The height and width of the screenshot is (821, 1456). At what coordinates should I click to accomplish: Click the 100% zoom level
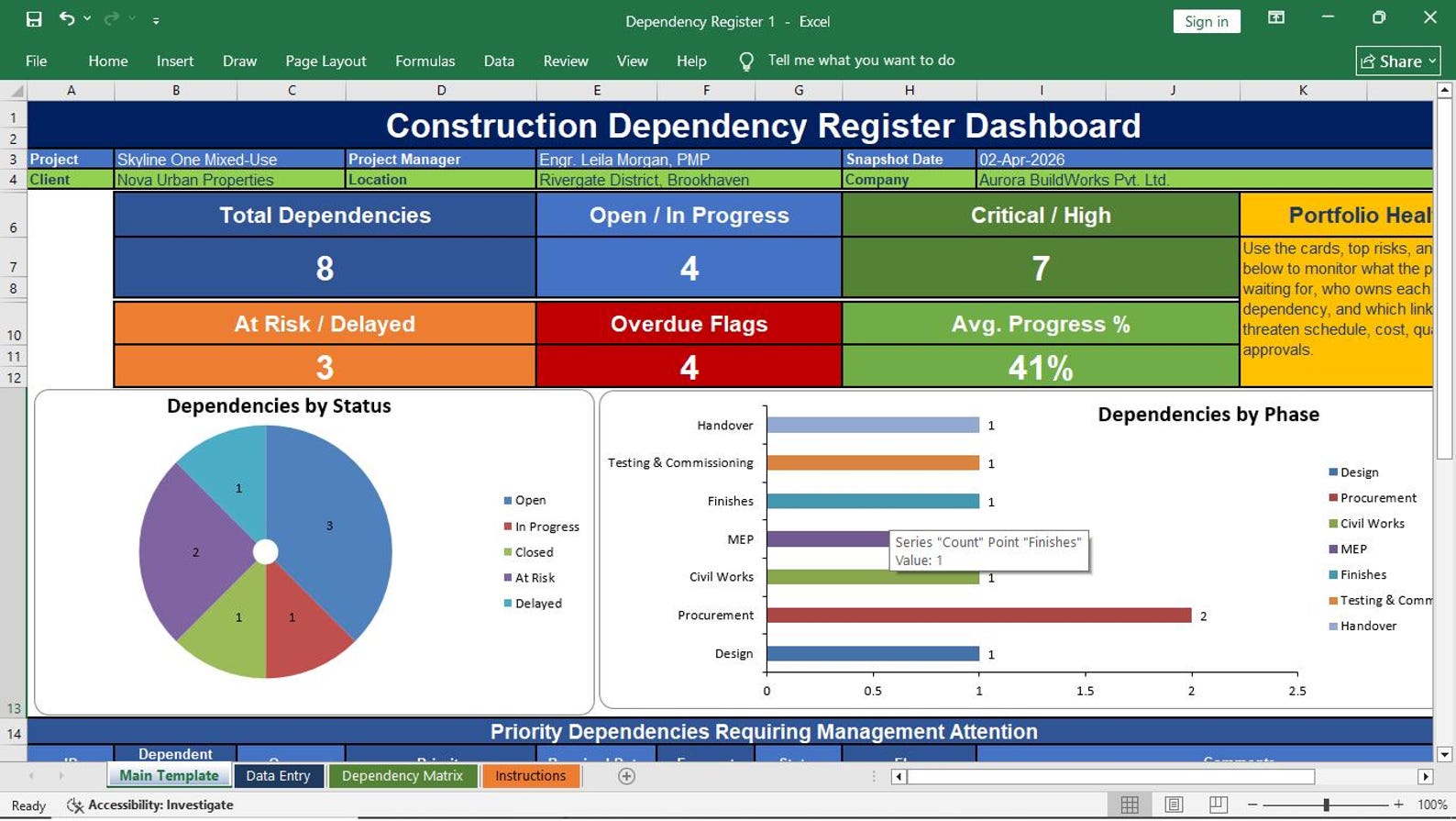click(1432, 804)
